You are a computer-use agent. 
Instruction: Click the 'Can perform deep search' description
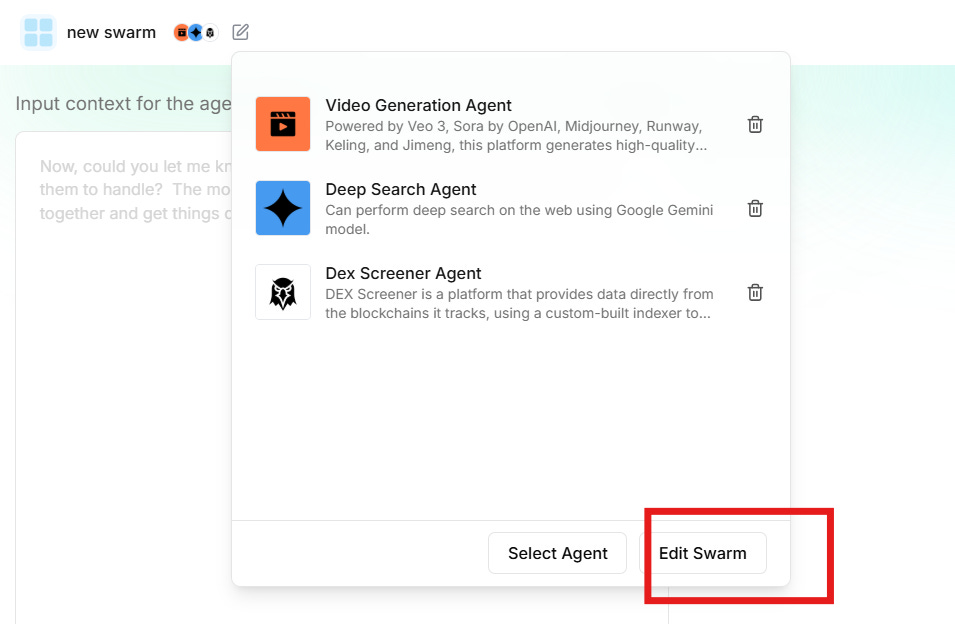click(519, 220)
